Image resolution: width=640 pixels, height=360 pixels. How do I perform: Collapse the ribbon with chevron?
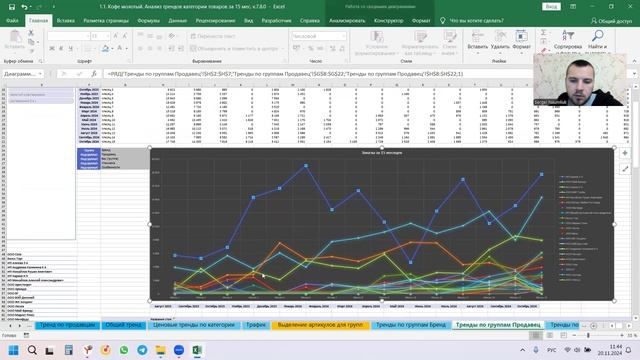634,61
